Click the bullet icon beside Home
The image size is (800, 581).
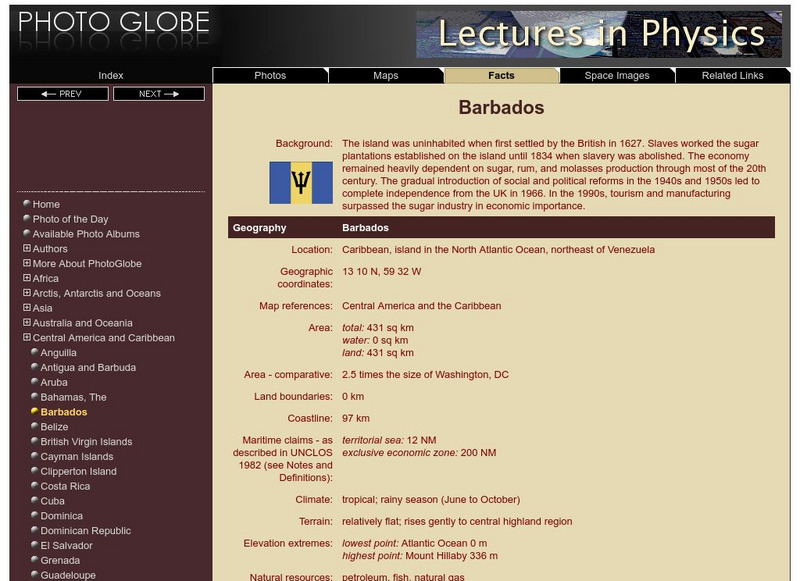click(27, 204)
